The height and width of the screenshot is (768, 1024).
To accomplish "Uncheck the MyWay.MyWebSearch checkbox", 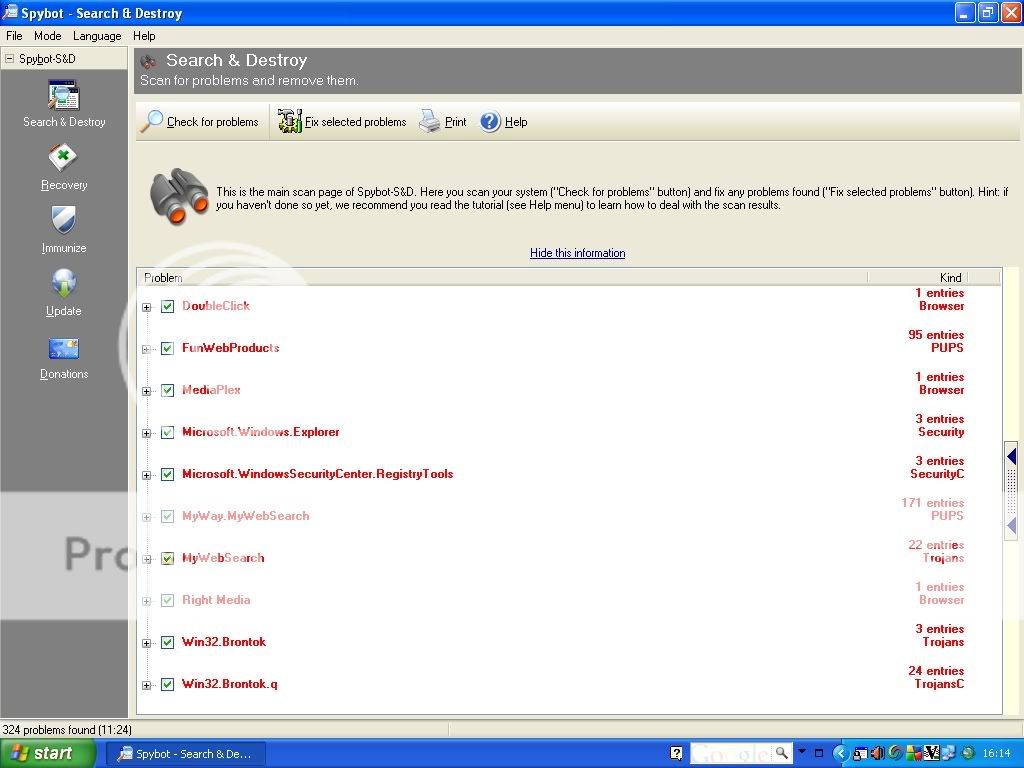I will [x=167, y=517].
